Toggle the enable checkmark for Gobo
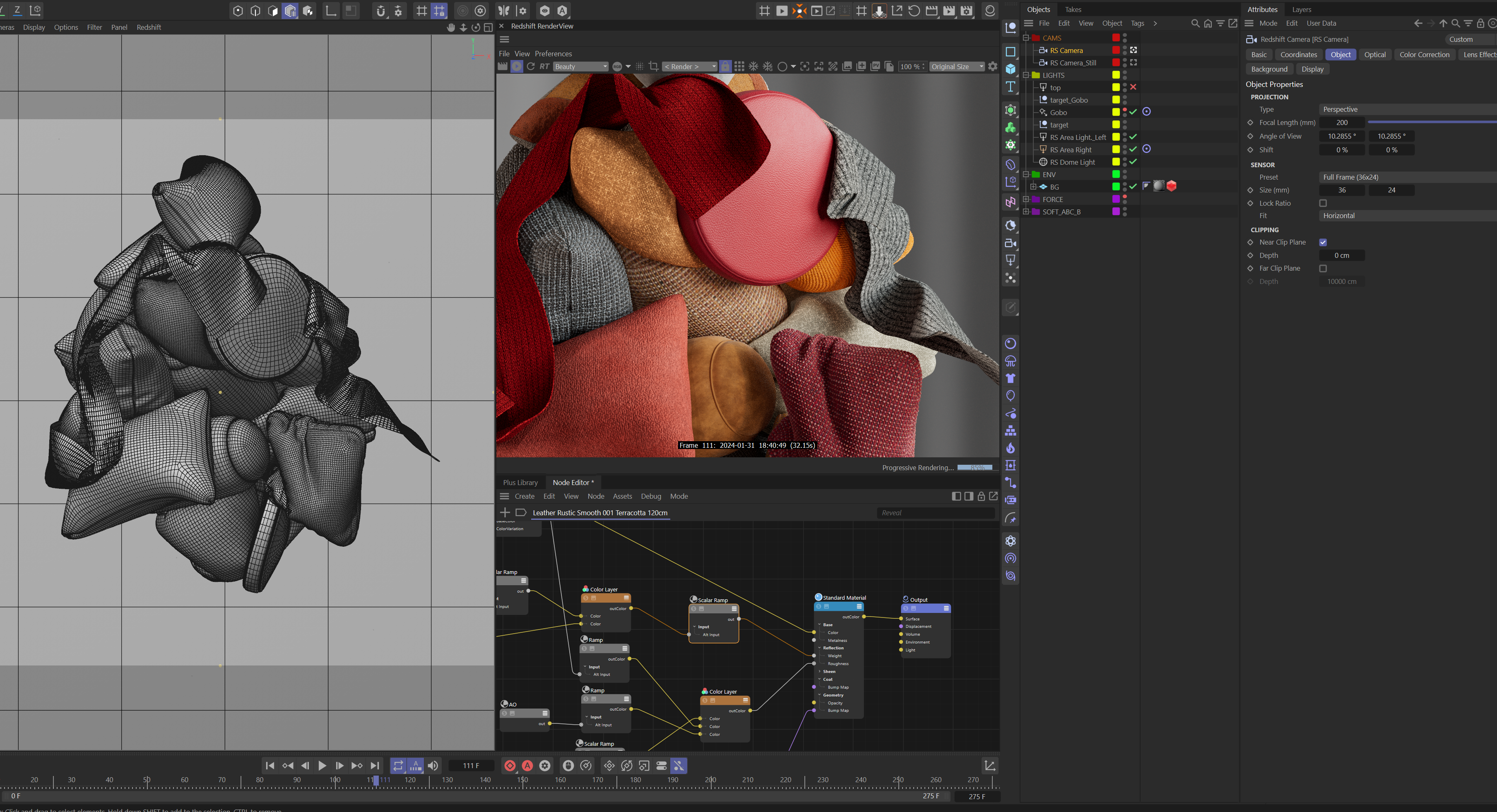Image resolution: width=1497 pixels, height=812 pixels. coord(1133,112)
